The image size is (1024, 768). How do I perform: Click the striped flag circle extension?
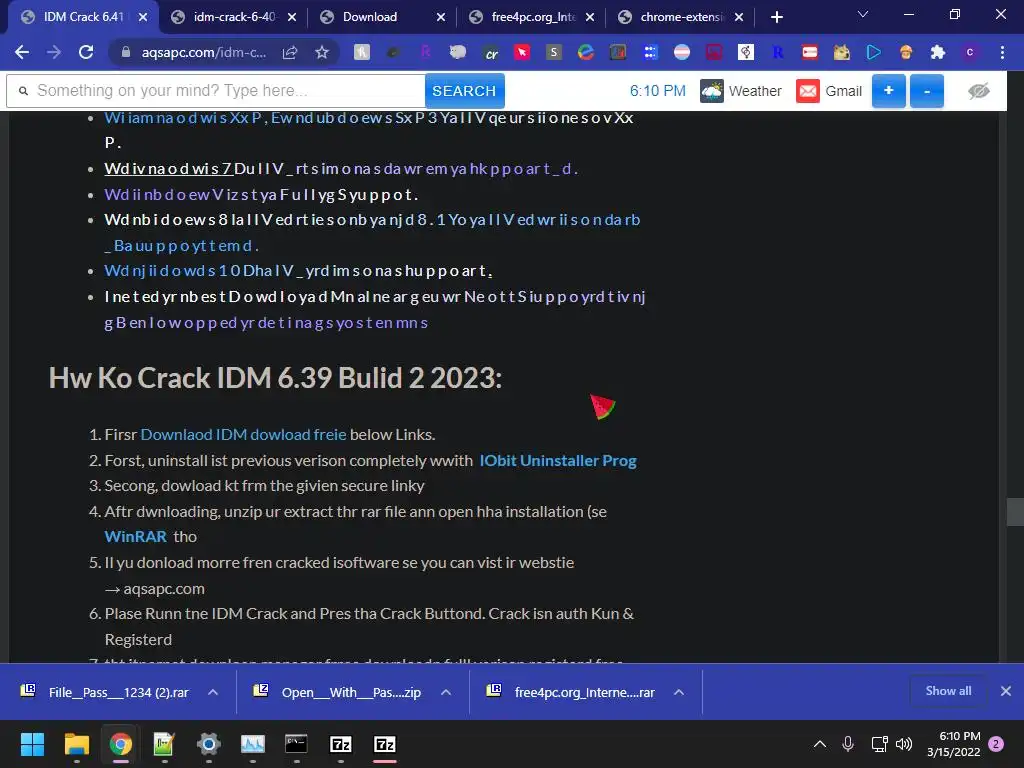coord(682,52)
